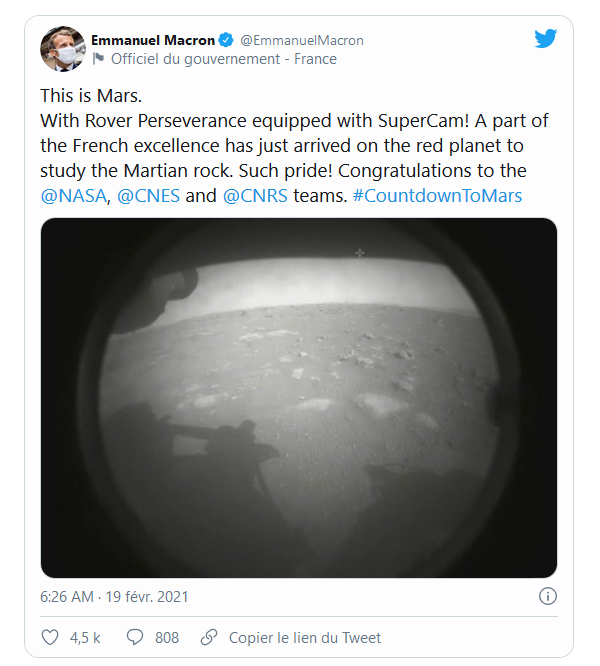Viewport: 600px width, 666px height.
Task: Click the 808 replies count
Action: (x=167, y=637)
